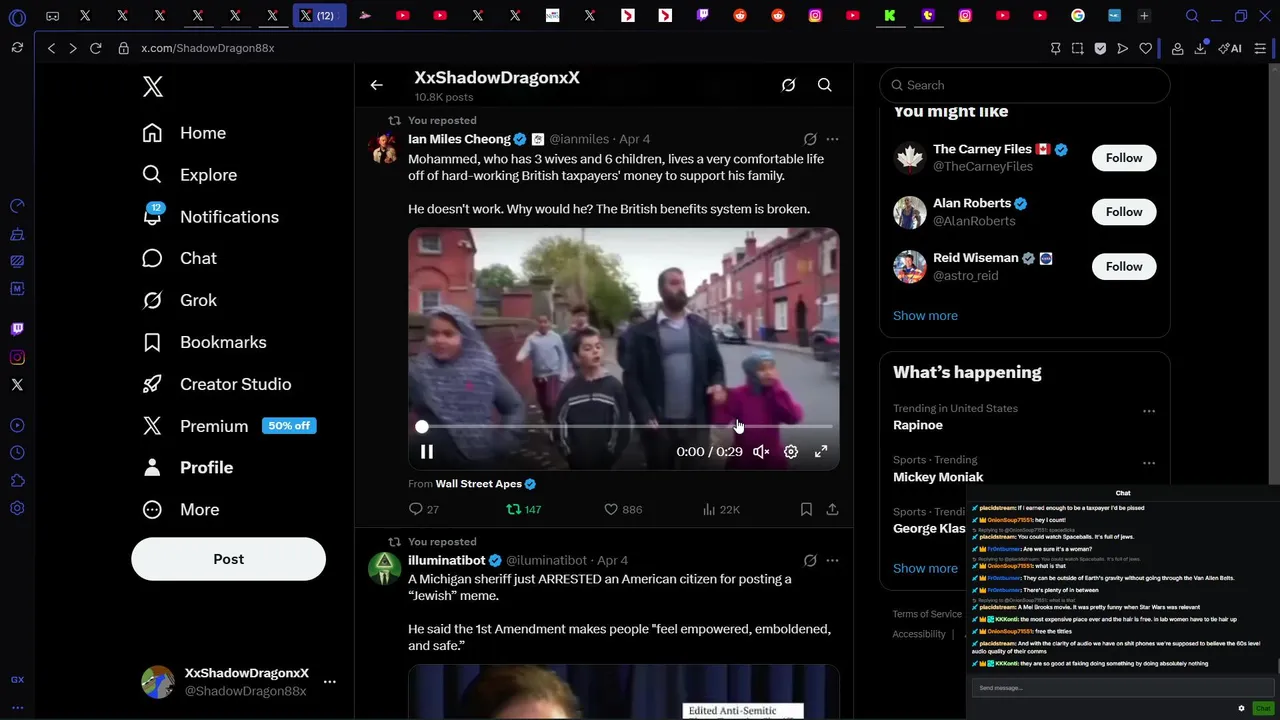Open Premium in the X sidebar
This screenshot has width=1280, height=720.
tap(229, 426)
